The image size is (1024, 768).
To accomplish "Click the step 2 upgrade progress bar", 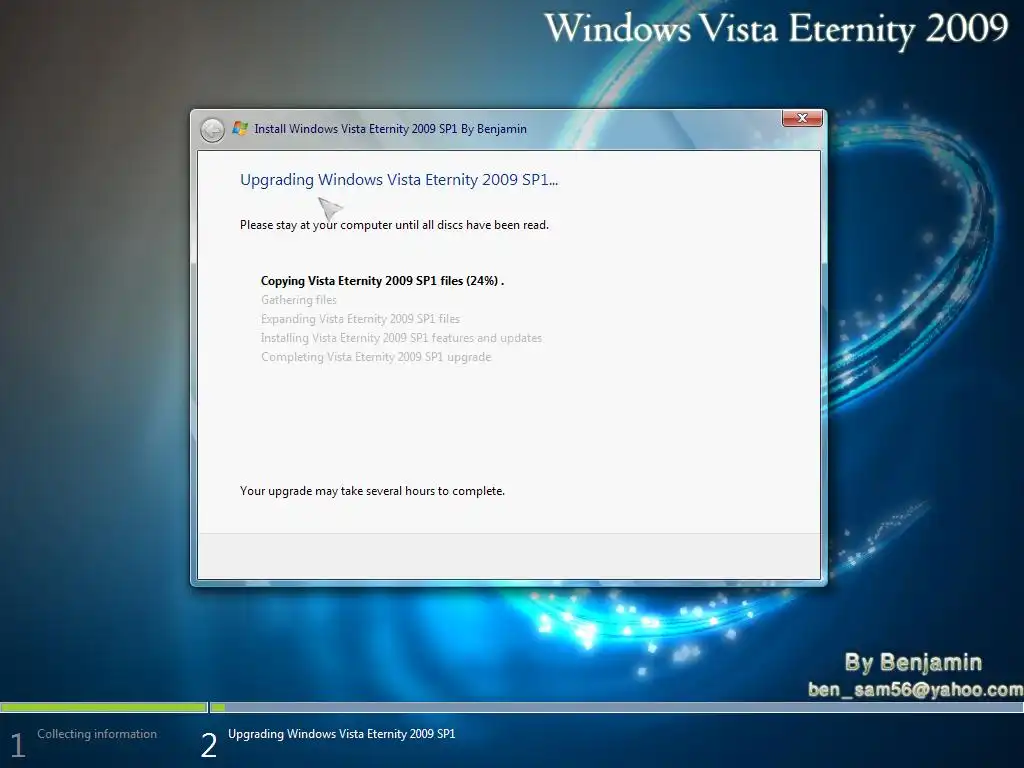I will [616, 707].
